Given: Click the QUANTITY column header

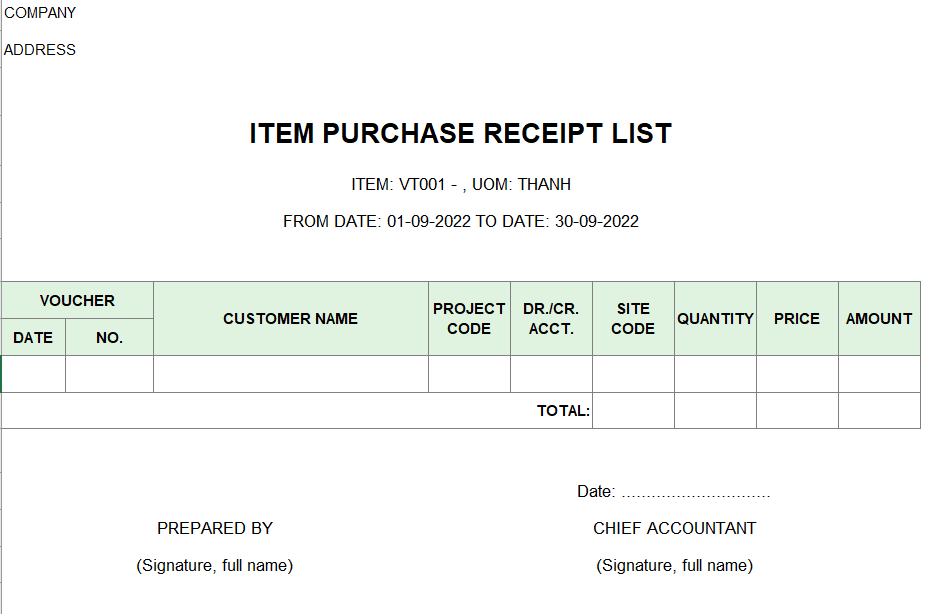Looking at the screenshot, I should tap(715, 319).
